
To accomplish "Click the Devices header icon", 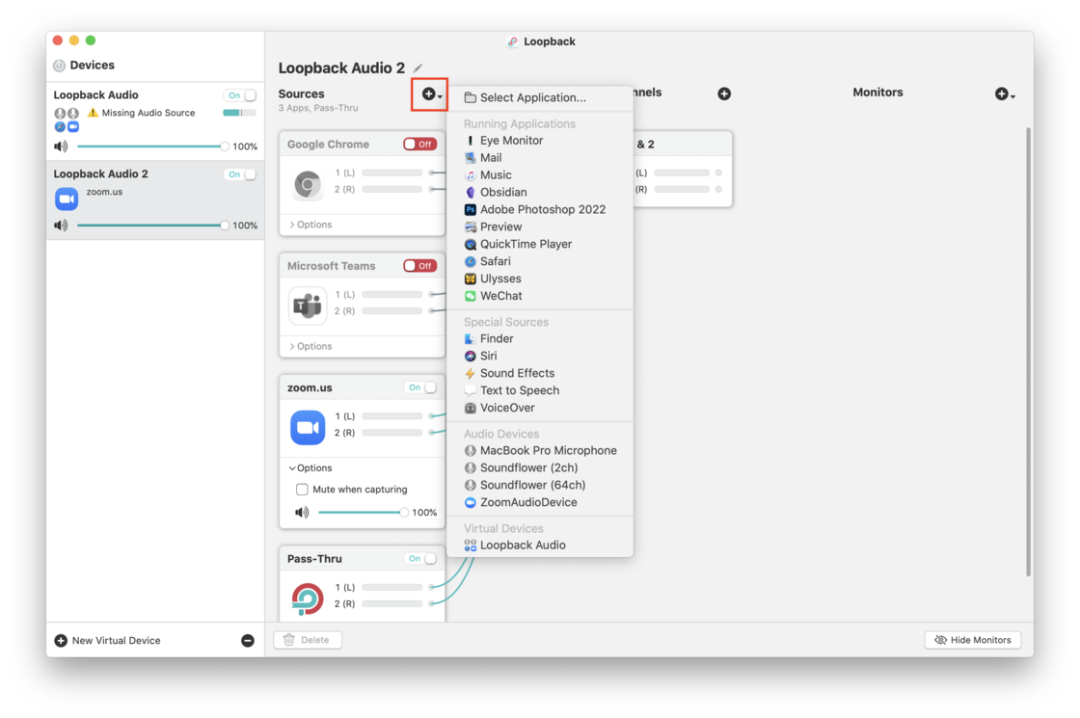I will click(59, 65).
